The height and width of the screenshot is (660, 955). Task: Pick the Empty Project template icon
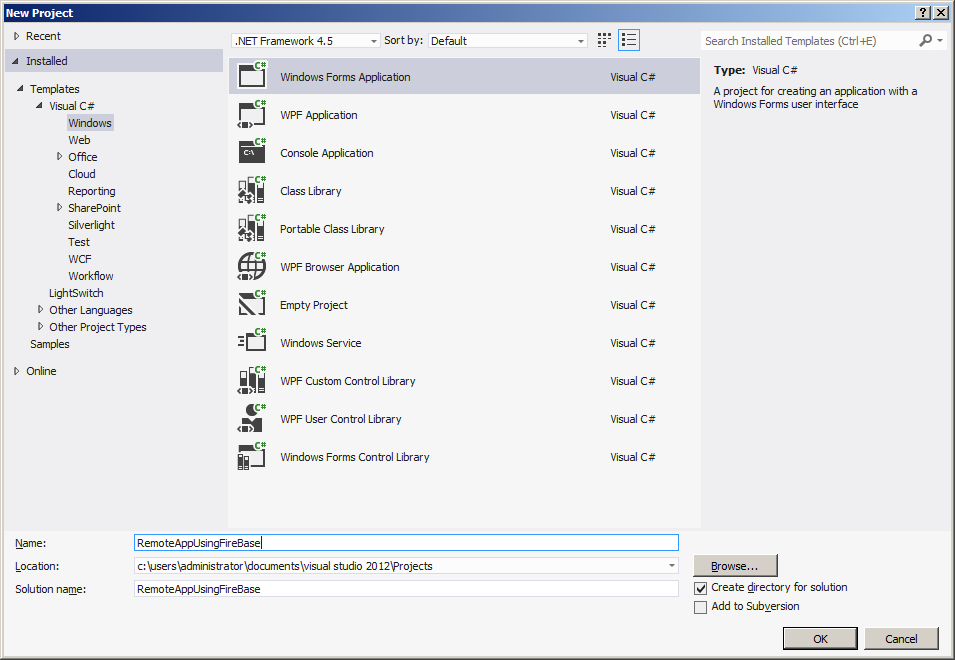(252, 304)
